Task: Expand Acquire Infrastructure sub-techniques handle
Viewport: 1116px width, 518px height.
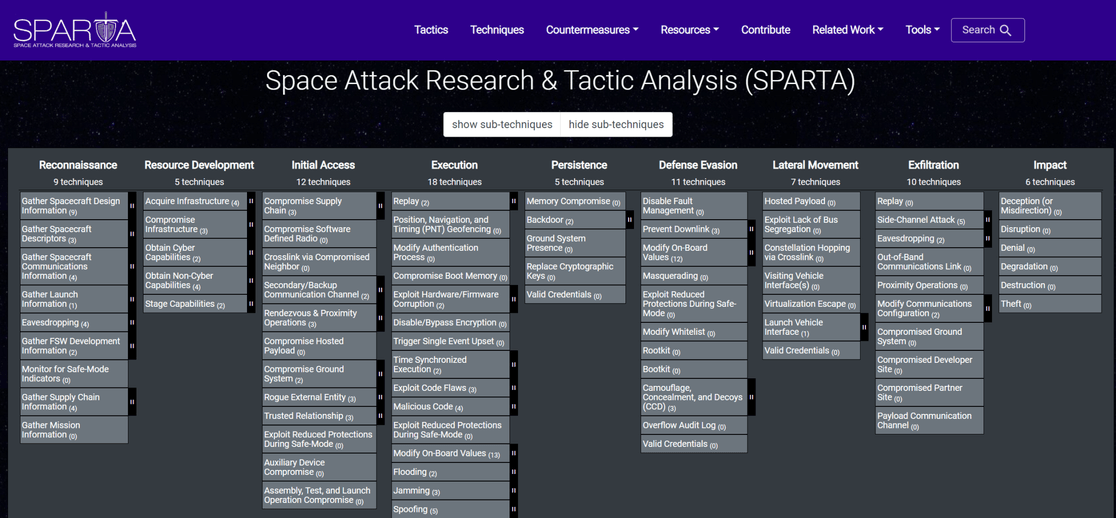Action: tap(251, 201)
